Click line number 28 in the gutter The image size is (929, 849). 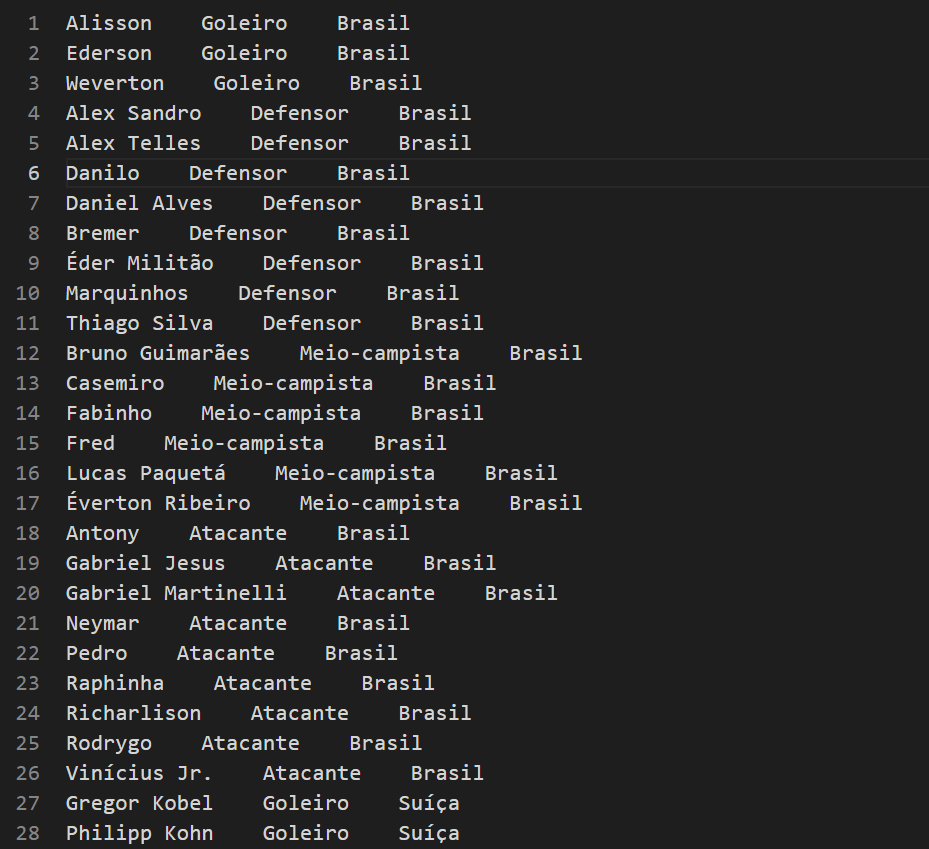click(28, 833)
